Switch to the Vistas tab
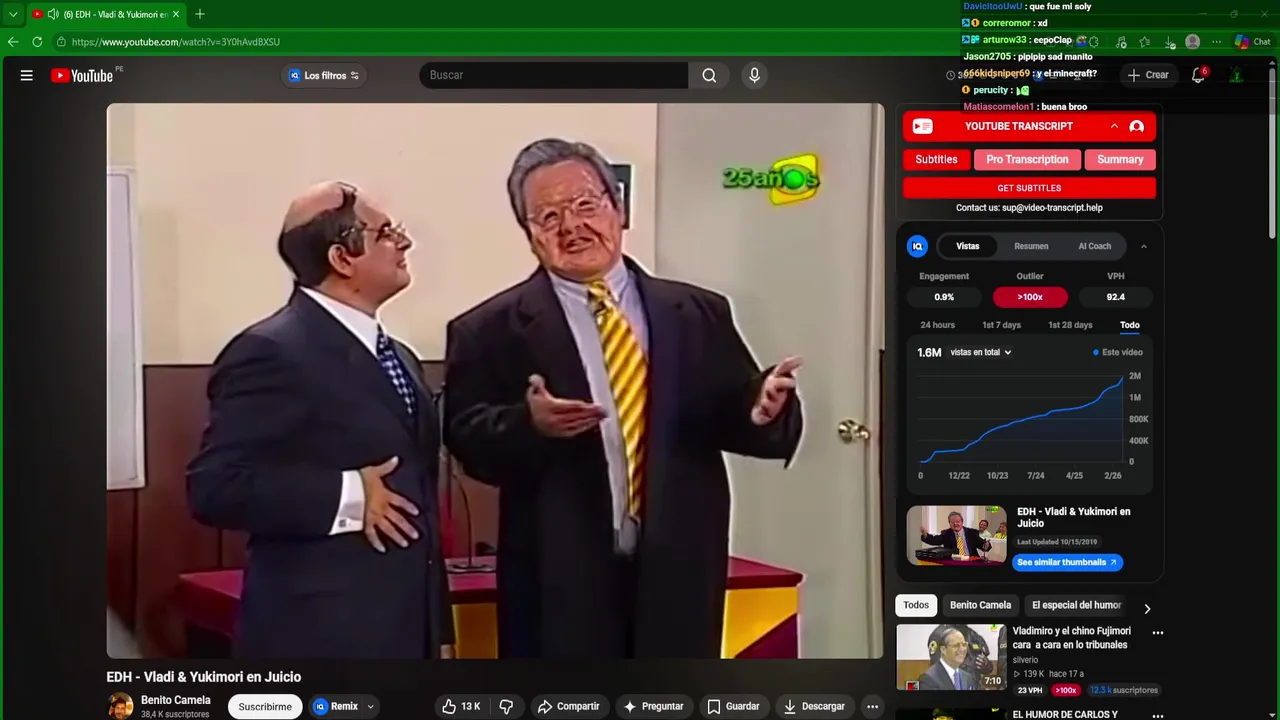This screenshot has height=720, width=1280. [x=968, y=246]
